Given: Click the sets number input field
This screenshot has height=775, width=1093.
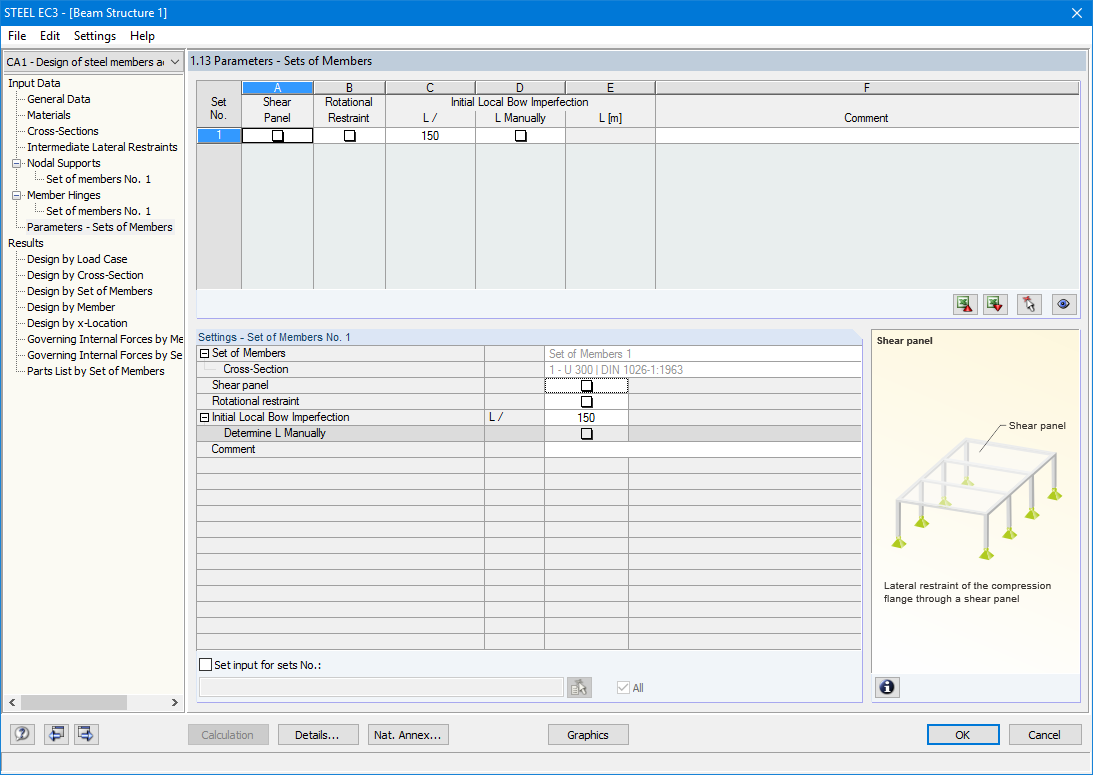Looking at the screenshot, I should 381,688.
